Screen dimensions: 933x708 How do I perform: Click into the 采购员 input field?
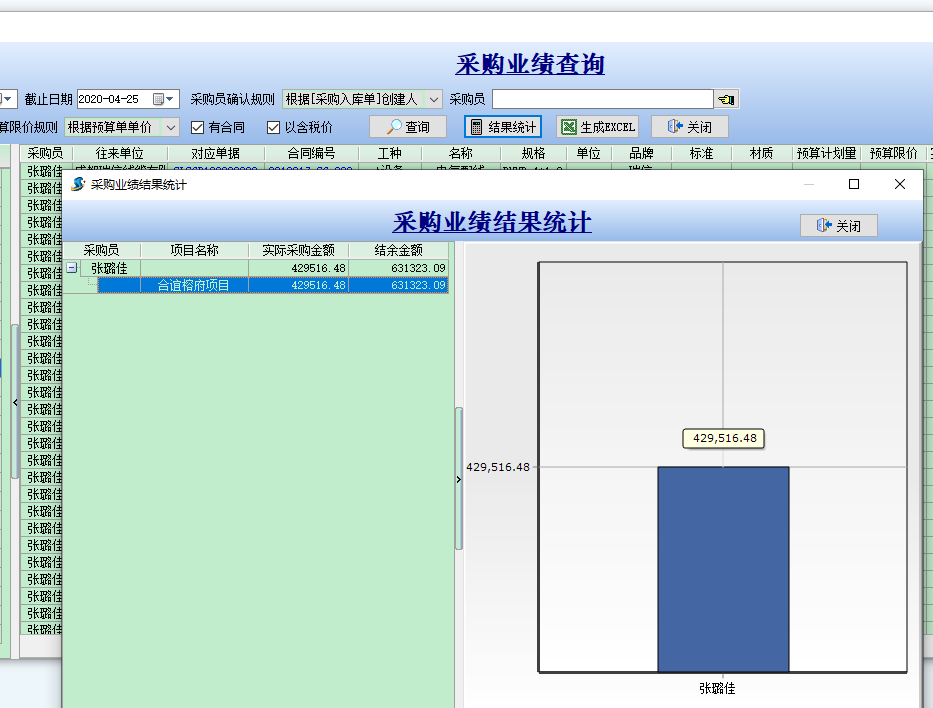click(x=602, y=99)
